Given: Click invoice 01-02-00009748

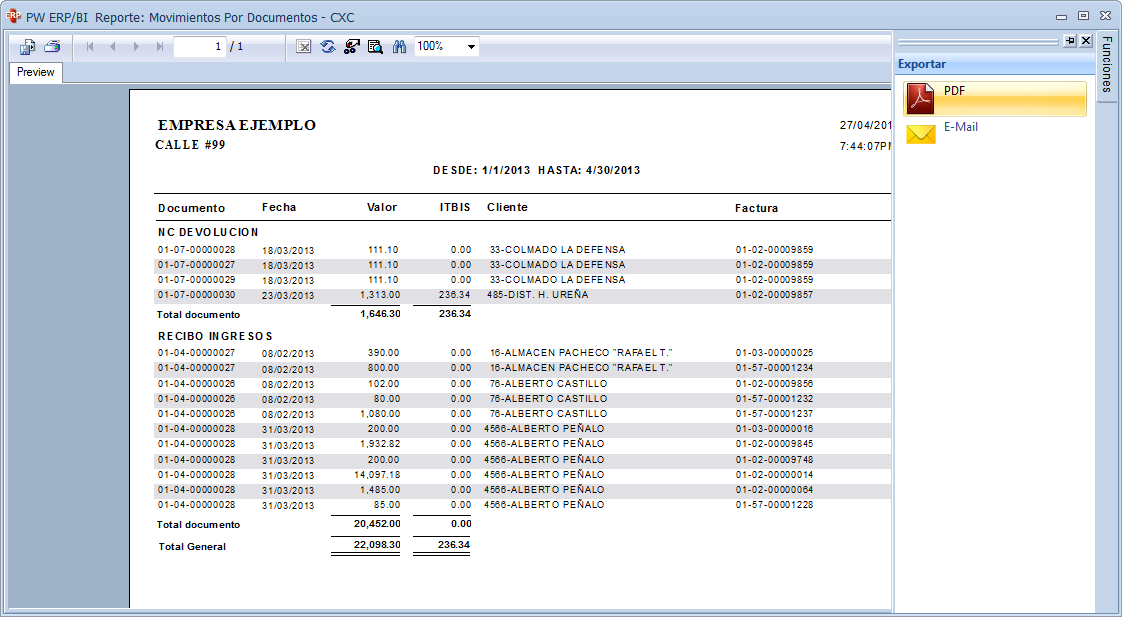Looking at the screenshot, I should (x=774, y=460).
